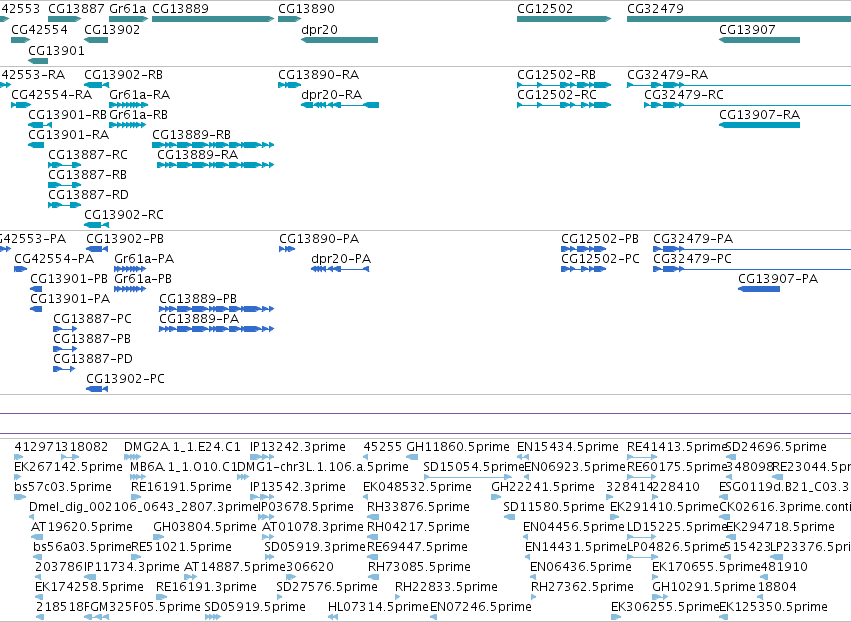Click the CG13901 gene label
This screenshot has width=851, height=622.
(x=56, y=50)
